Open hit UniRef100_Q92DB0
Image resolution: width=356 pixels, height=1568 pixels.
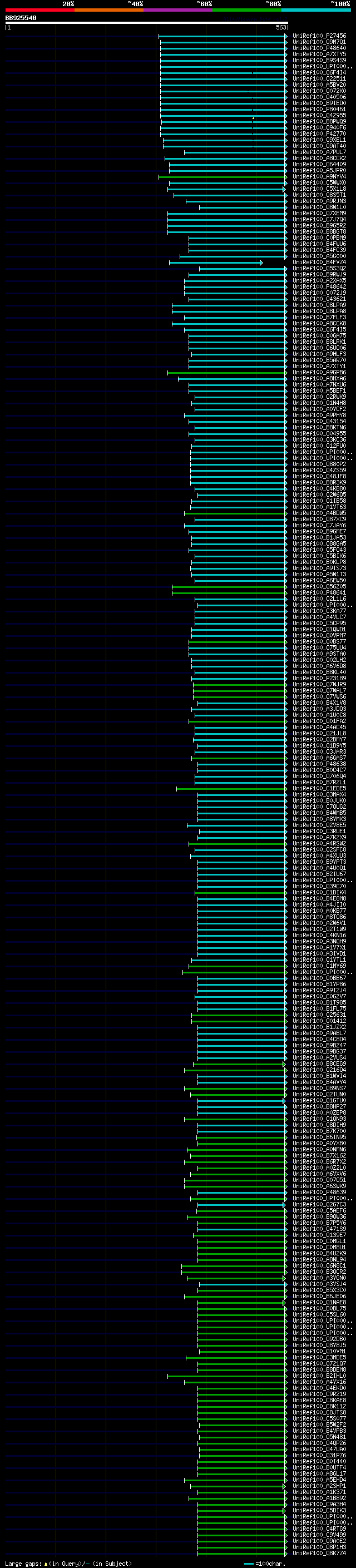pos(319,1338)
